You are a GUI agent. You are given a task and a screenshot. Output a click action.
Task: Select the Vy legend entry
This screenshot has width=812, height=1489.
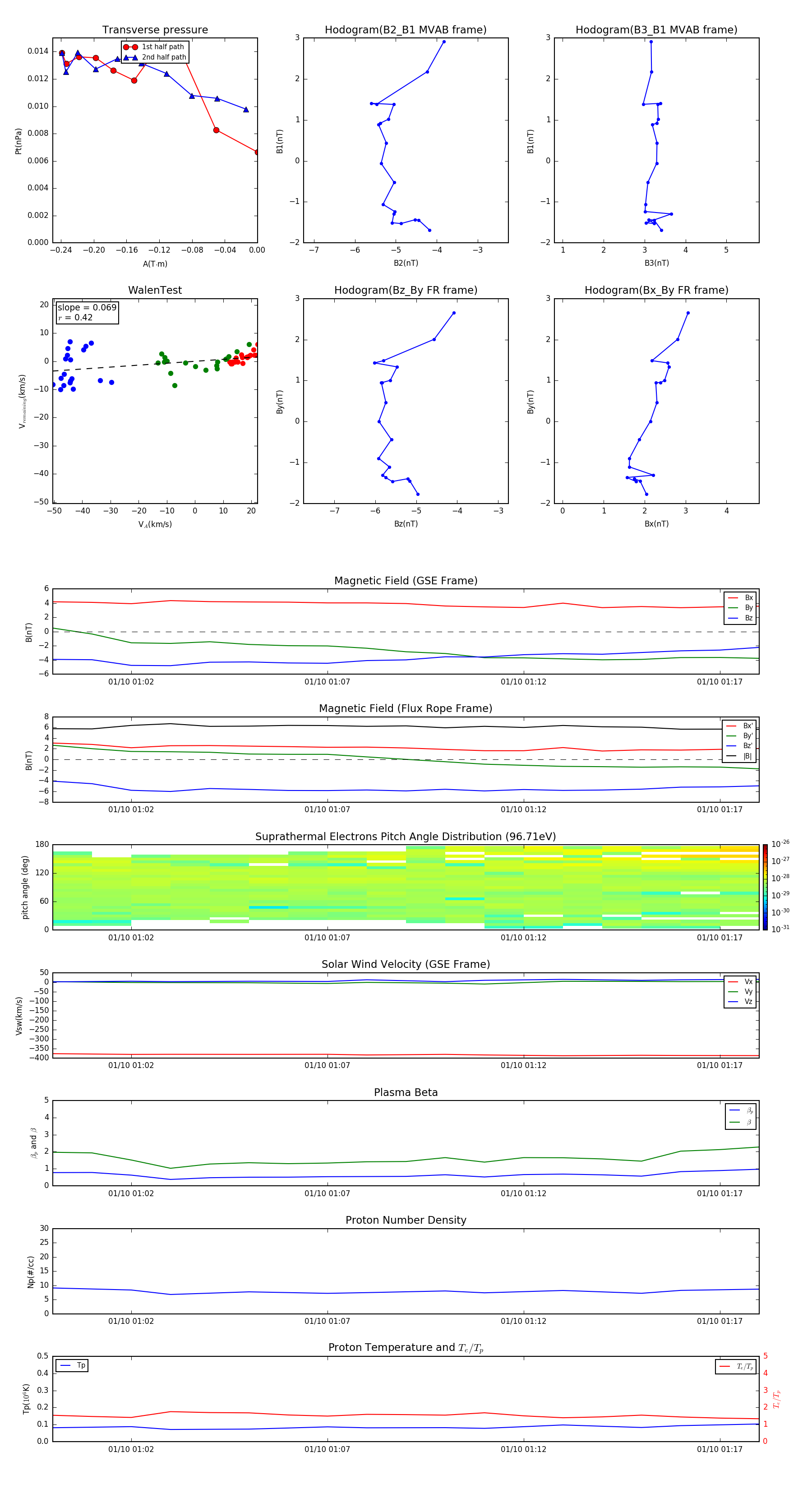click(x=740, y=992)
